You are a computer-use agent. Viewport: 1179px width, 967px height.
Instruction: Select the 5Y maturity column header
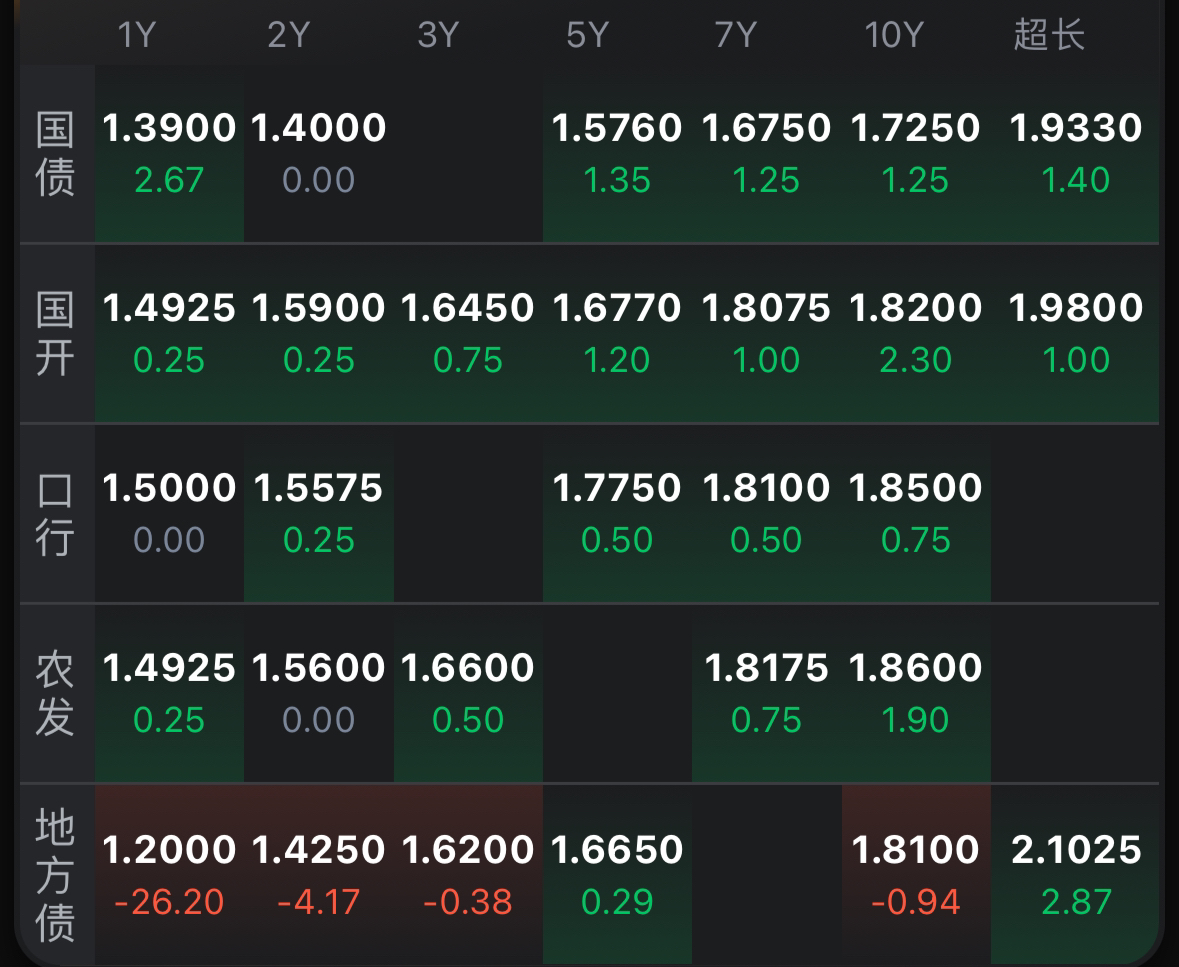point(586,35)
